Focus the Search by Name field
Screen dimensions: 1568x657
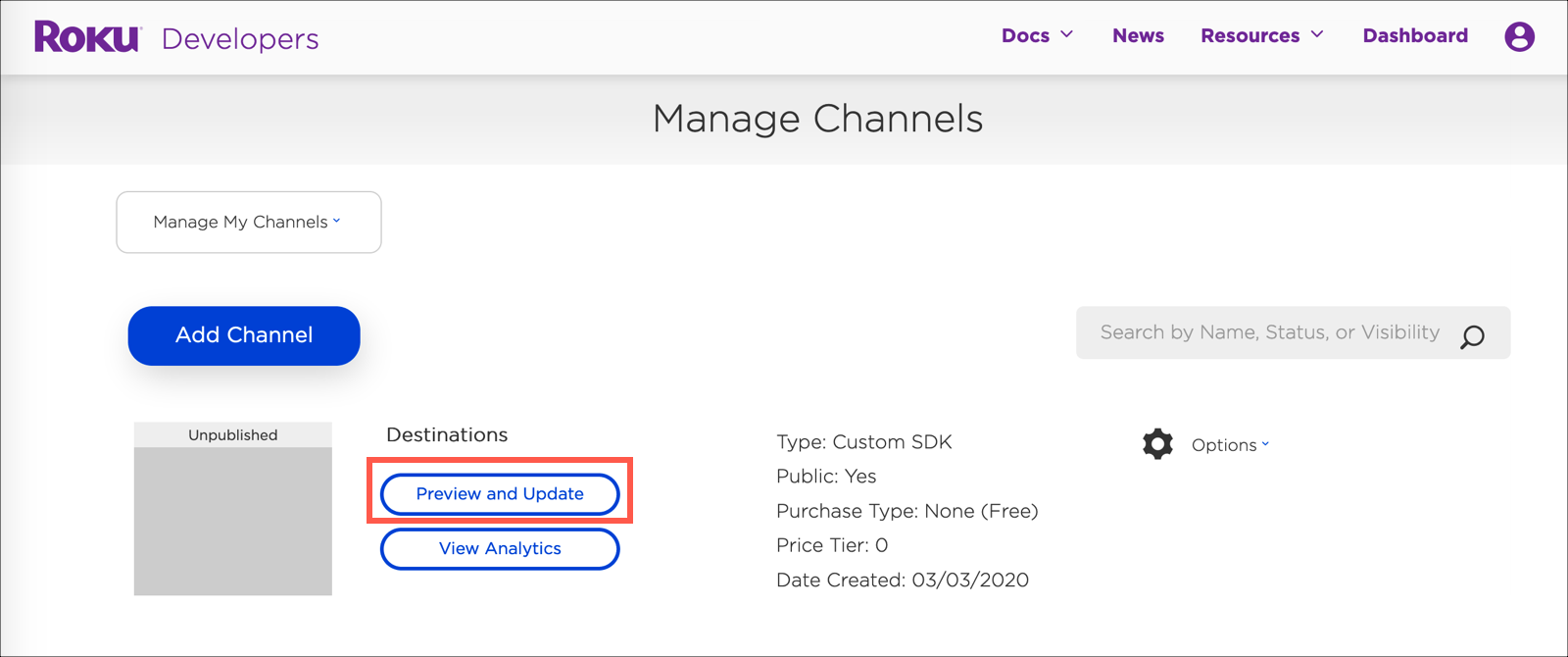(1269, 333)
